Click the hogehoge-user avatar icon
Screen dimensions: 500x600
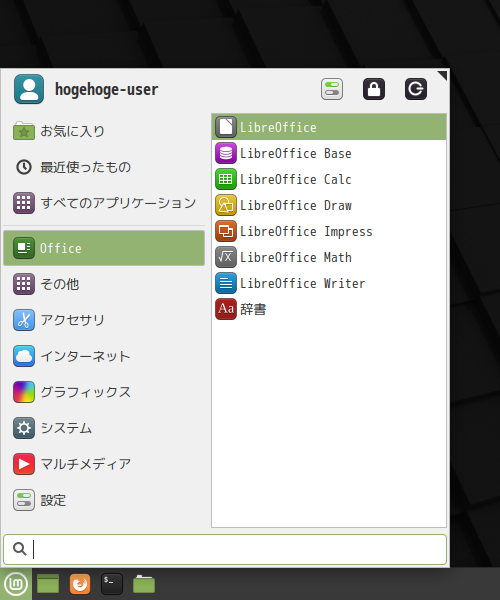click(29, 89)
